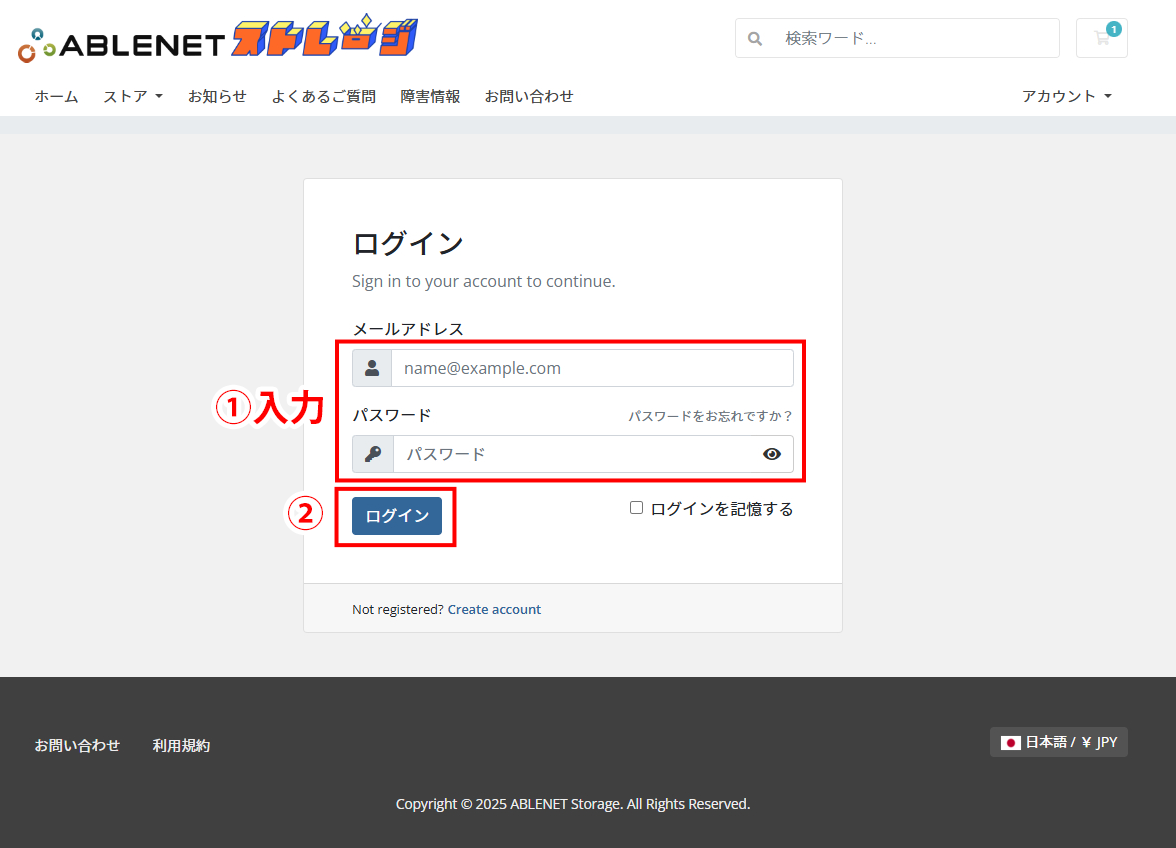Enable the ログインを記憶する checkbox

tap(636, 507)
